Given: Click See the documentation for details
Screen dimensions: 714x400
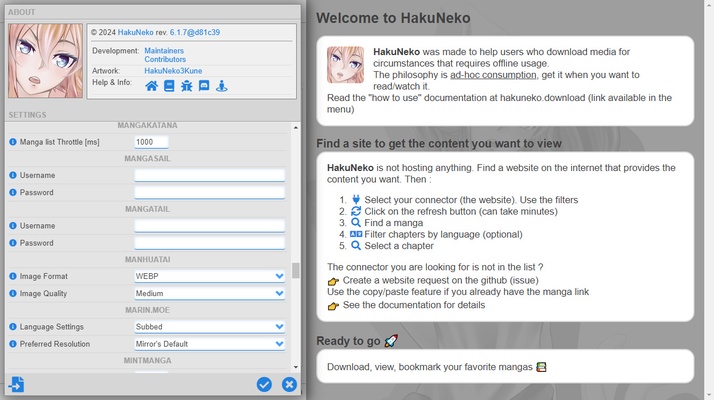Looking at the screenshot, I should 414,305.
